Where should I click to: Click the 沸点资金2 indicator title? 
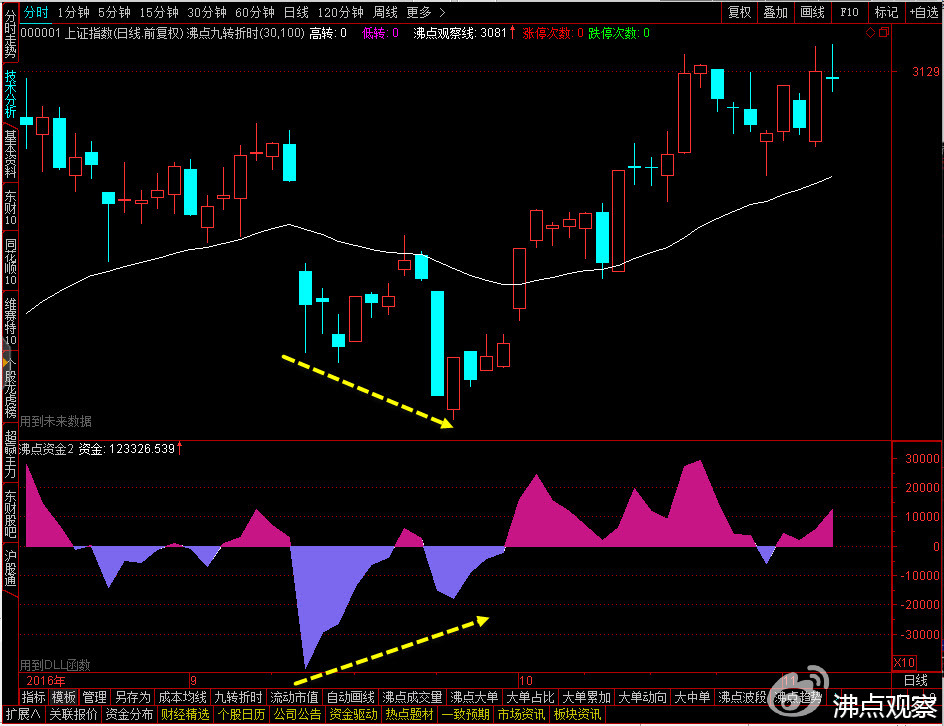point(46,449)
